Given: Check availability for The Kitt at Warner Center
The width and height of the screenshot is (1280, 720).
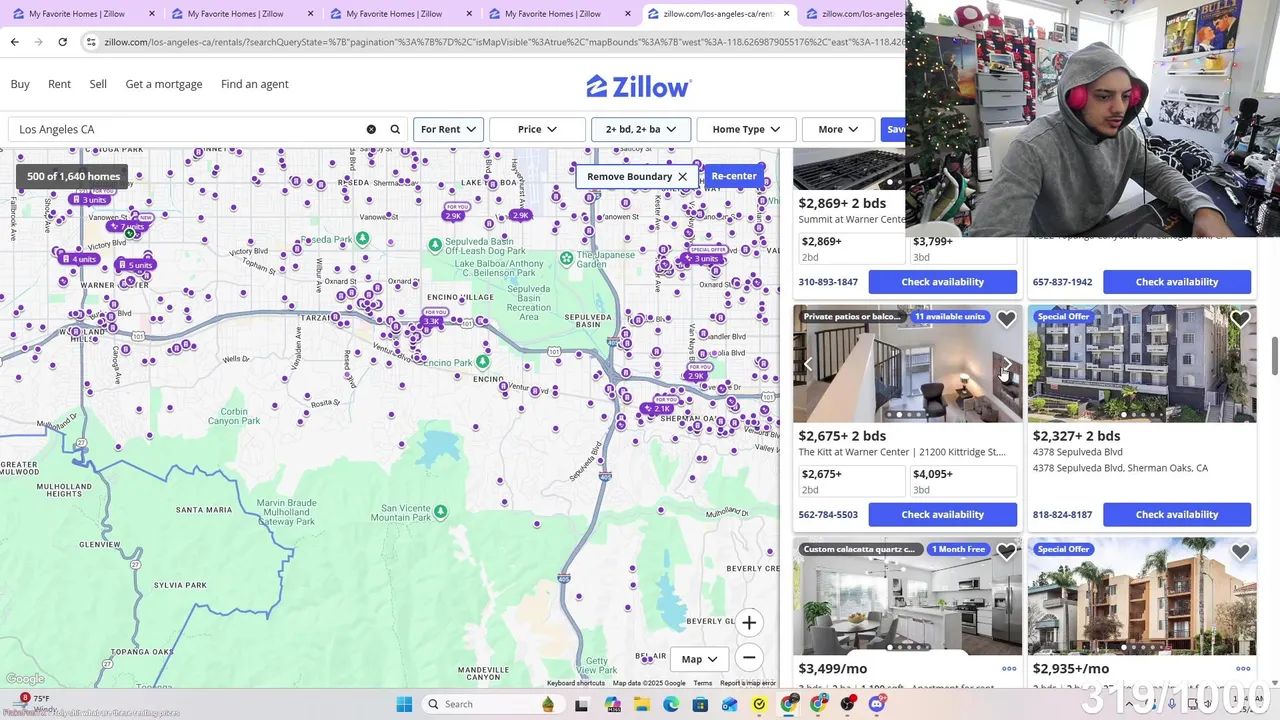Looking at the screenshot, I should [943, 515].
